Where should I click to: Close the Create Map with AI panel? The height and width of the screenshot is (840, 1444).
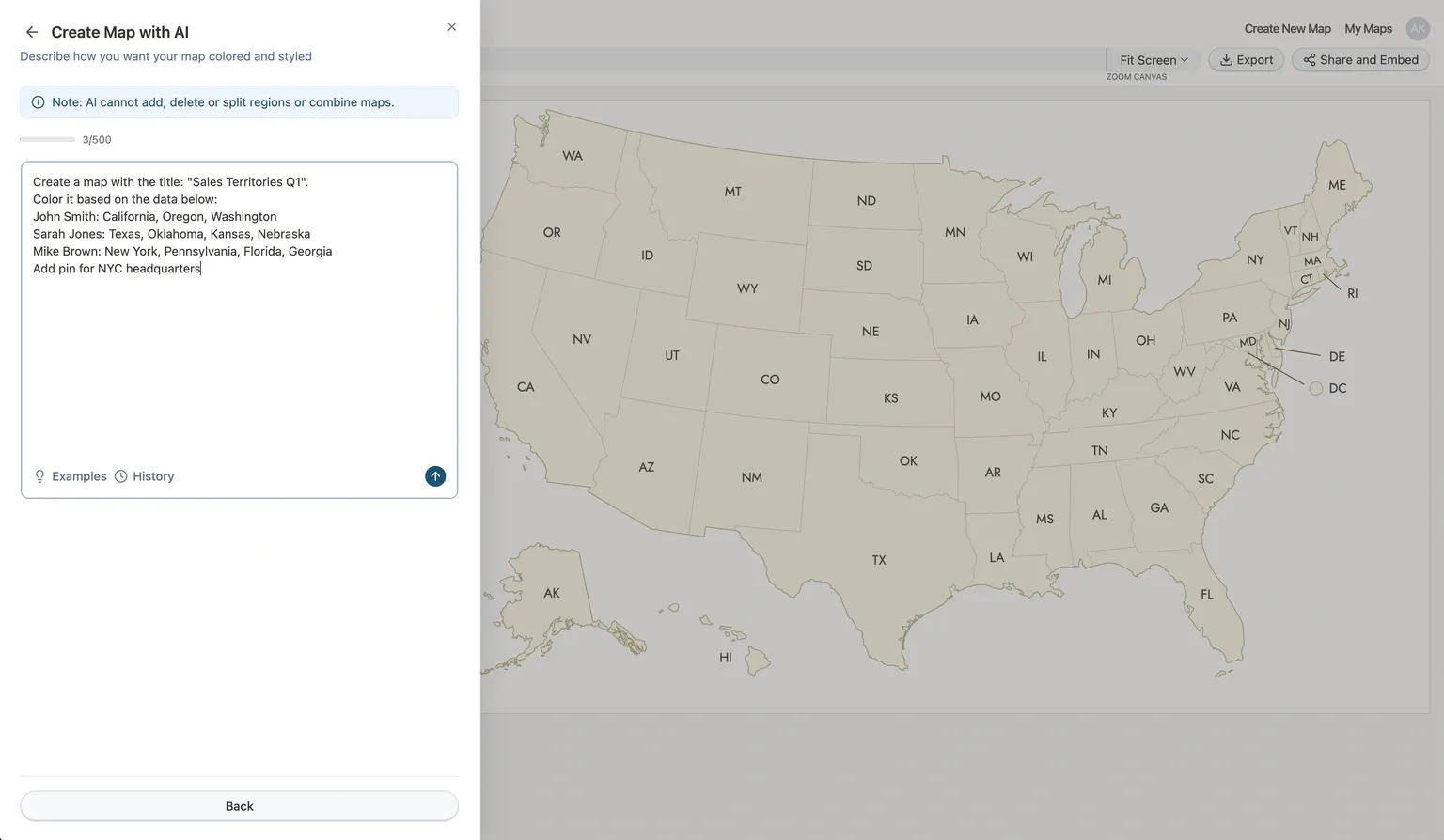click(451, 27)
